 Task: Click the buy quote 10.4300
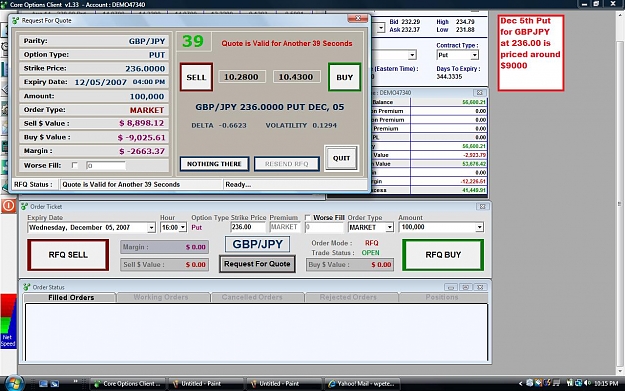coord(296,77)
